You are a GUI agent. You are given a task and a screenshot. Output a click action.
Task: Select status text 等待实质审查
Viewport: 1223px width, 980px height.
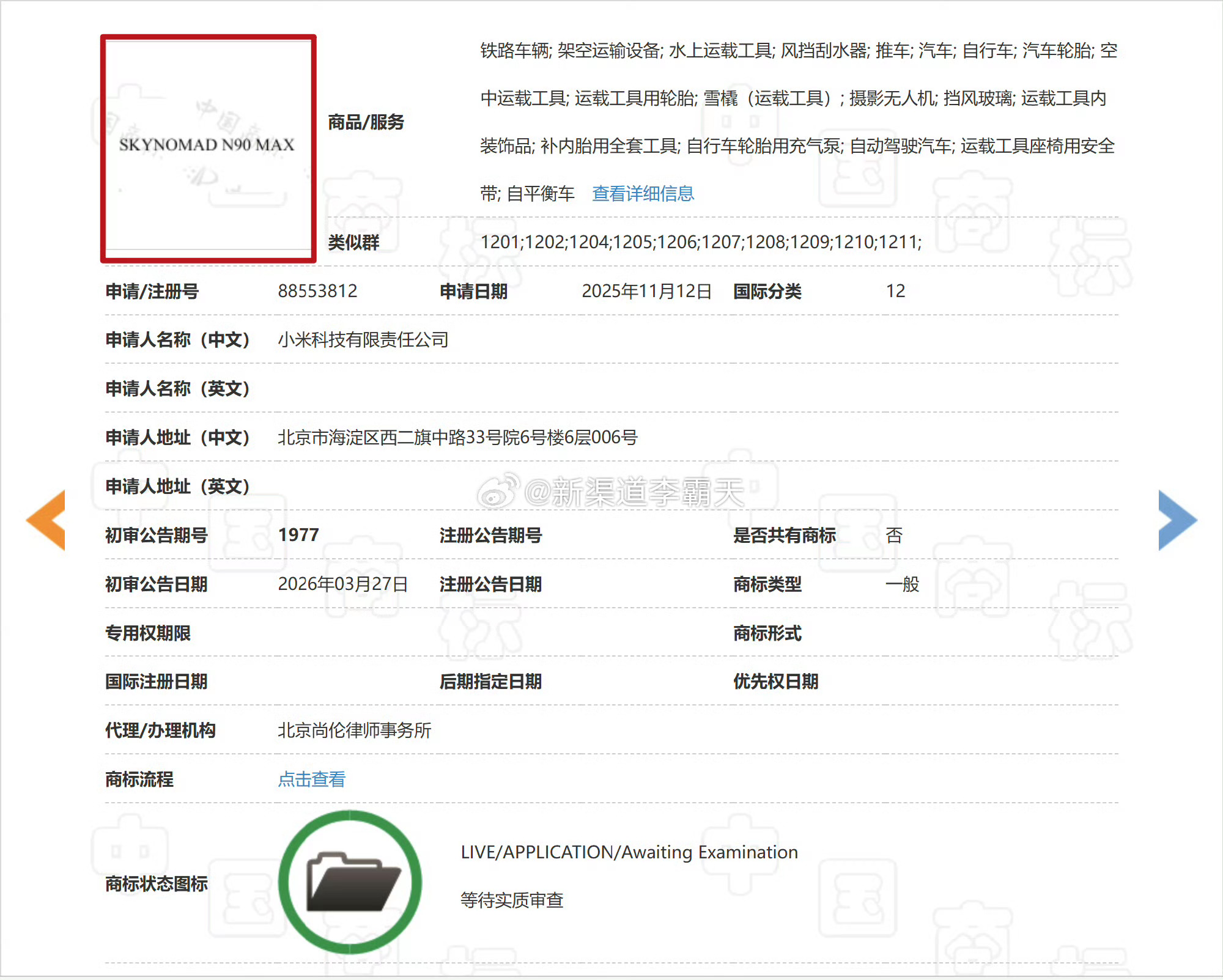pos(512,901)
